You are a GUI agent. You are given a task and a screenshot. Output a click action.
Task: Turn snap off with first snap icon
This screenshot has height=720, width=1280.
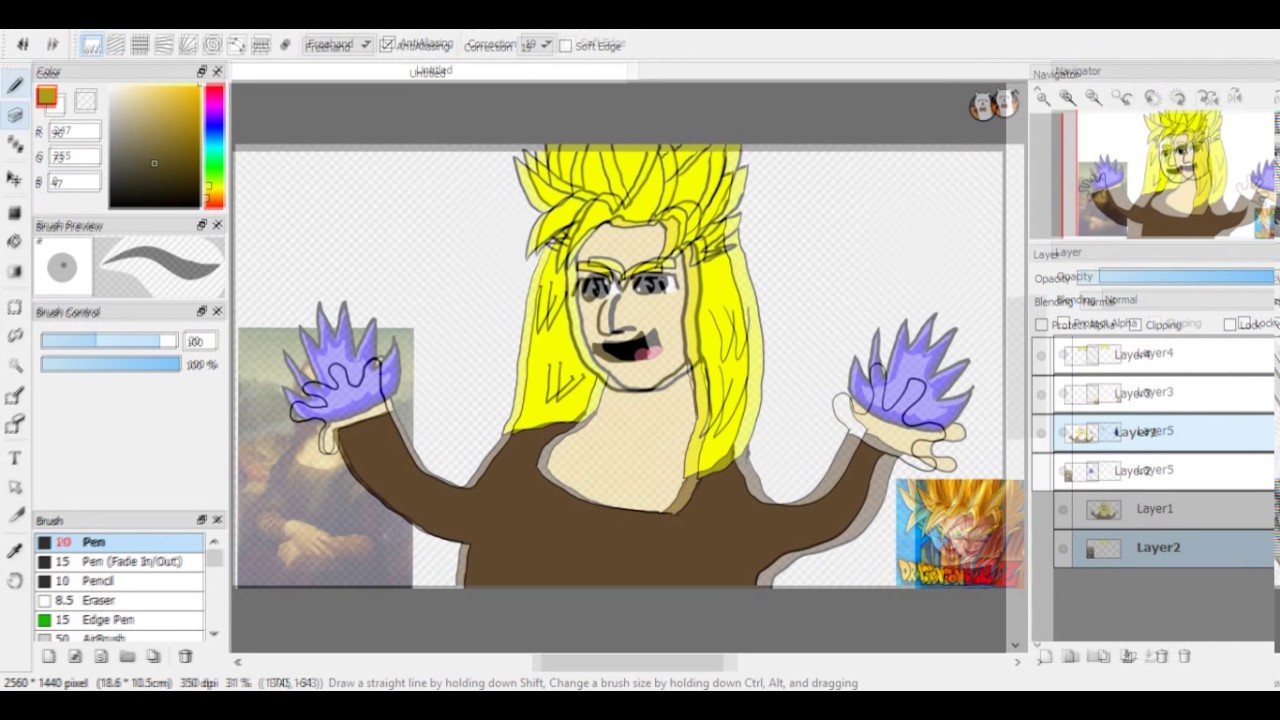pyautogui.click(x=92, y=45)
